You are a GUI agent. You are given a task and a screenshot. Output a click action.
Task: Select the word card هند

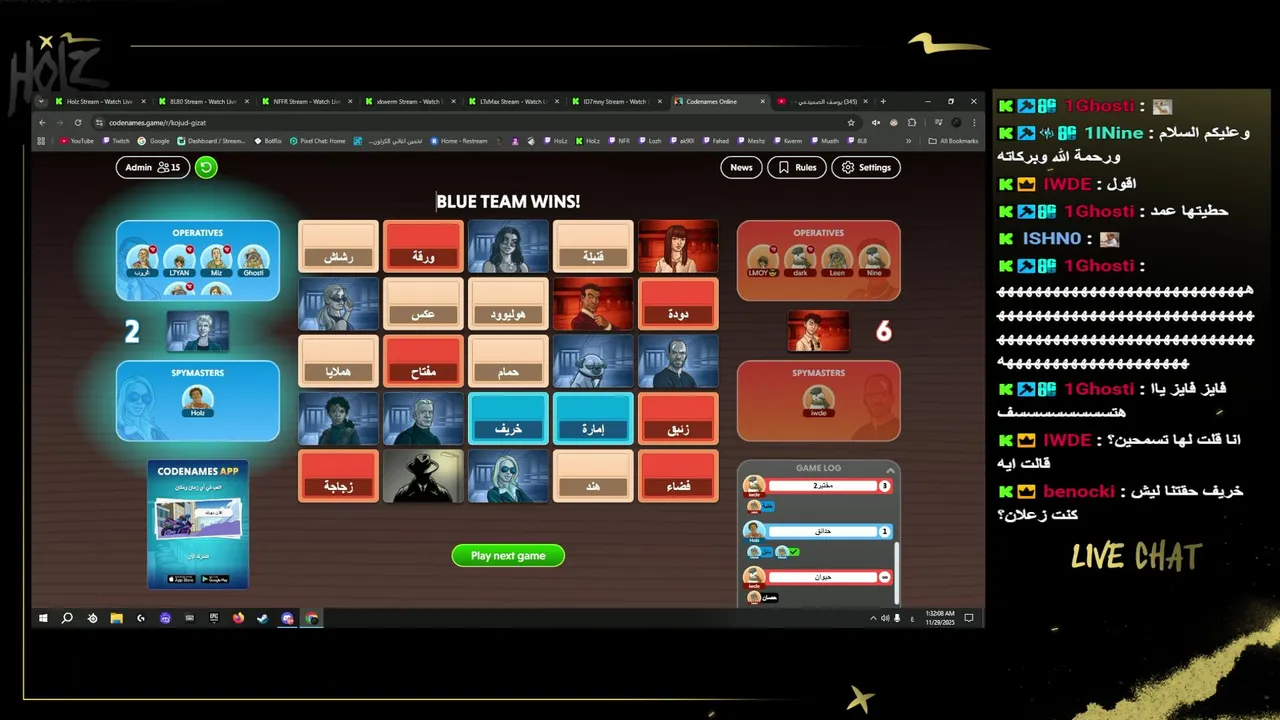593,476
